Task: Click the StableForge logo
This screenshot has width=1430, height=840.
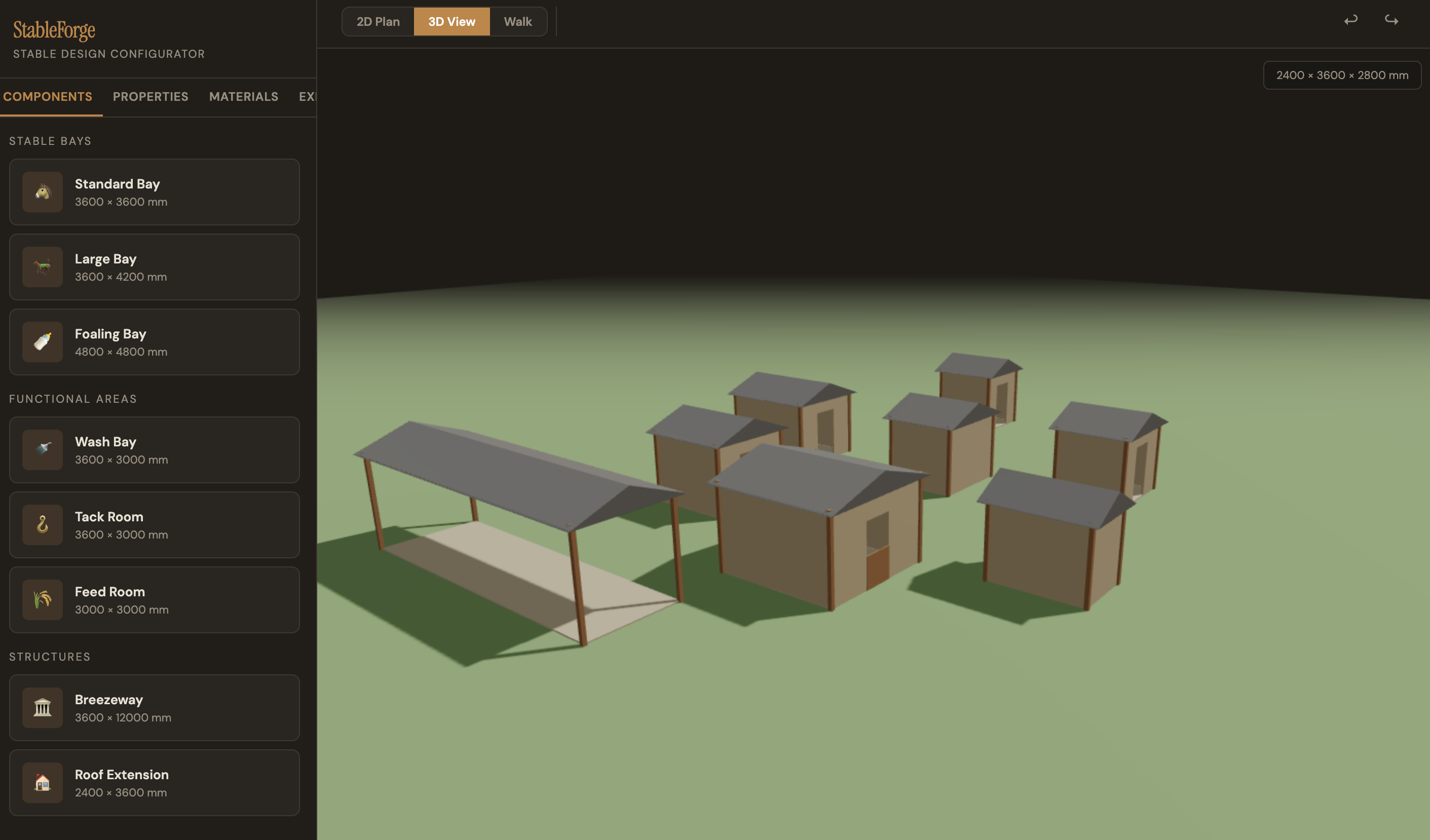Action: point(55,29)
